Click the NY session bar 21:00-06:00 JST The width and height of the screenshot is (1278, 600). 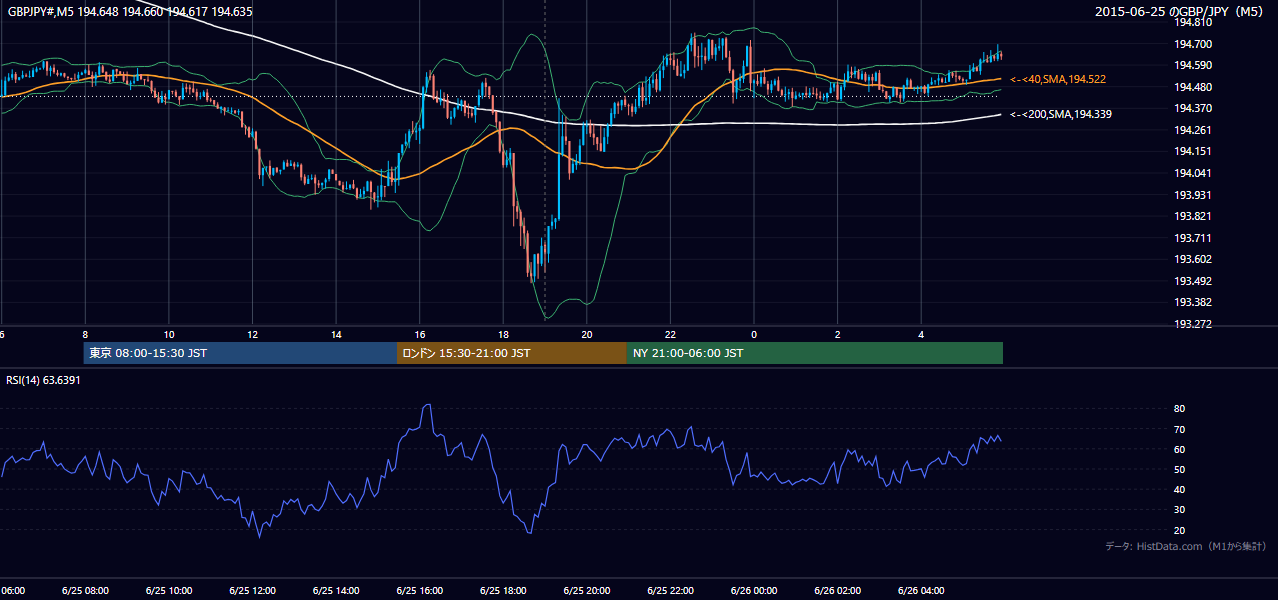pyautogui.click(x=815, y=353)
